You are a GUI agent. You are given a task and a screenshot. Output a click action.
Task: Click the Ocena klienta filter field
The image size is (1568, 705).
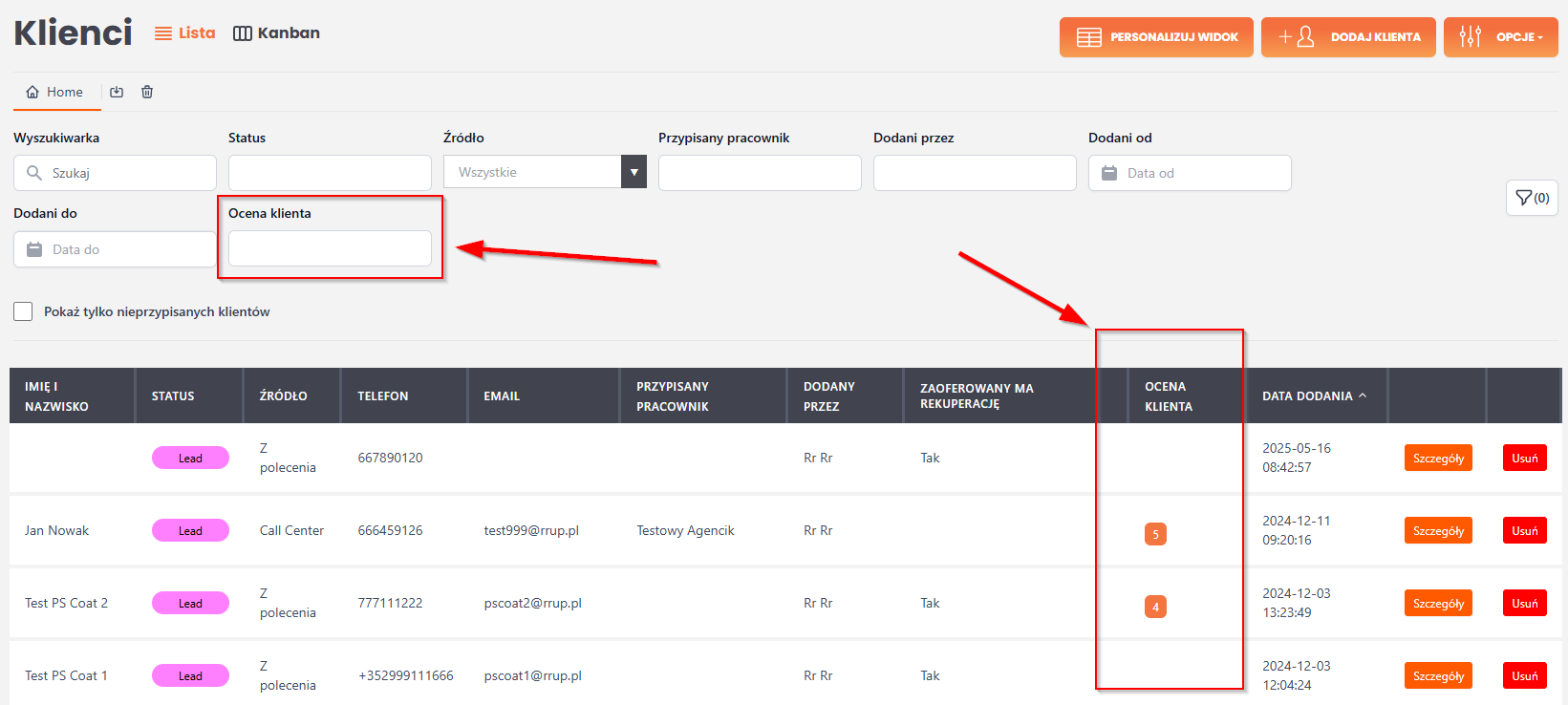tap(330, 248)
